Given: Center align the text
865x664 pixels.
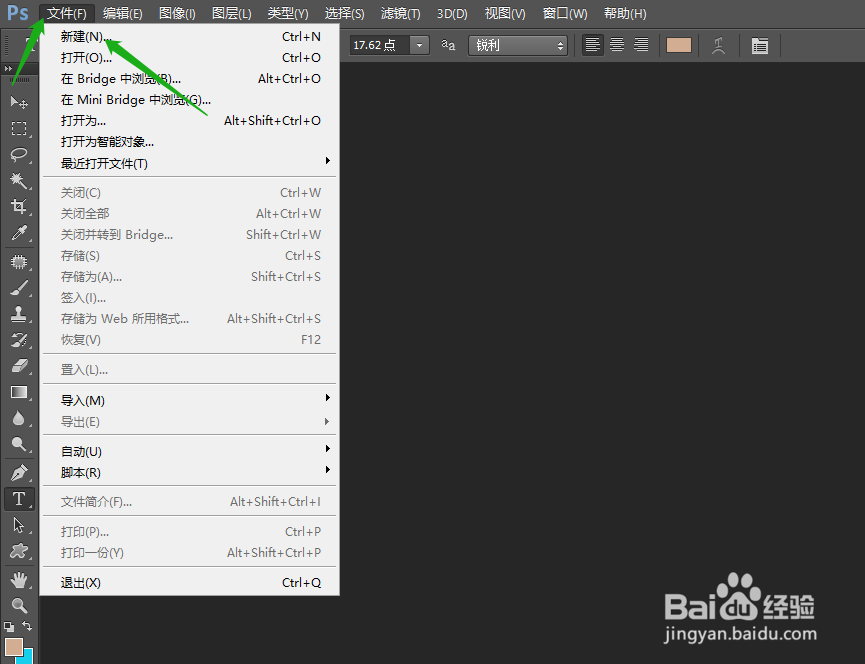Looking at the screenshot, I should (x=617, y=45).
